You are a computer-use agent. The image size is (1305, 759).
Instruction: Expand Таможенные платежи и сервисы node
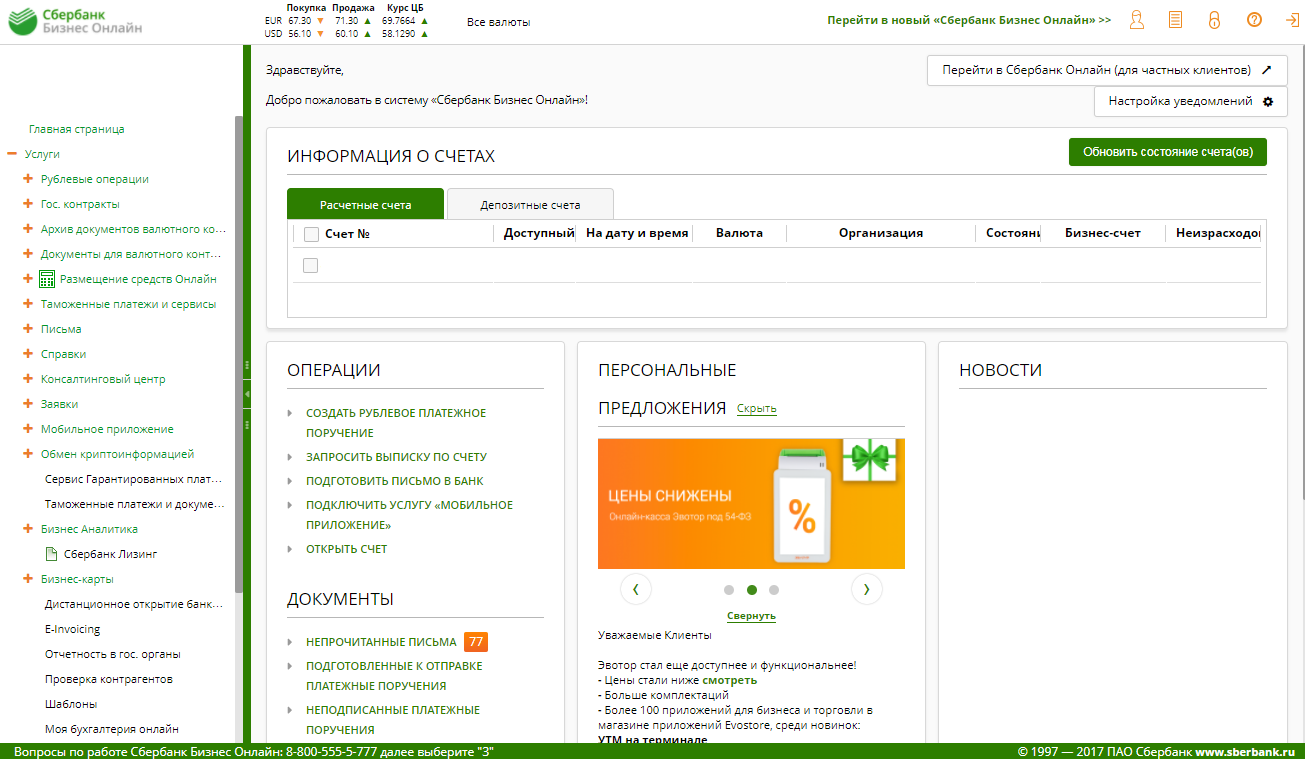(x=28, y=304)
